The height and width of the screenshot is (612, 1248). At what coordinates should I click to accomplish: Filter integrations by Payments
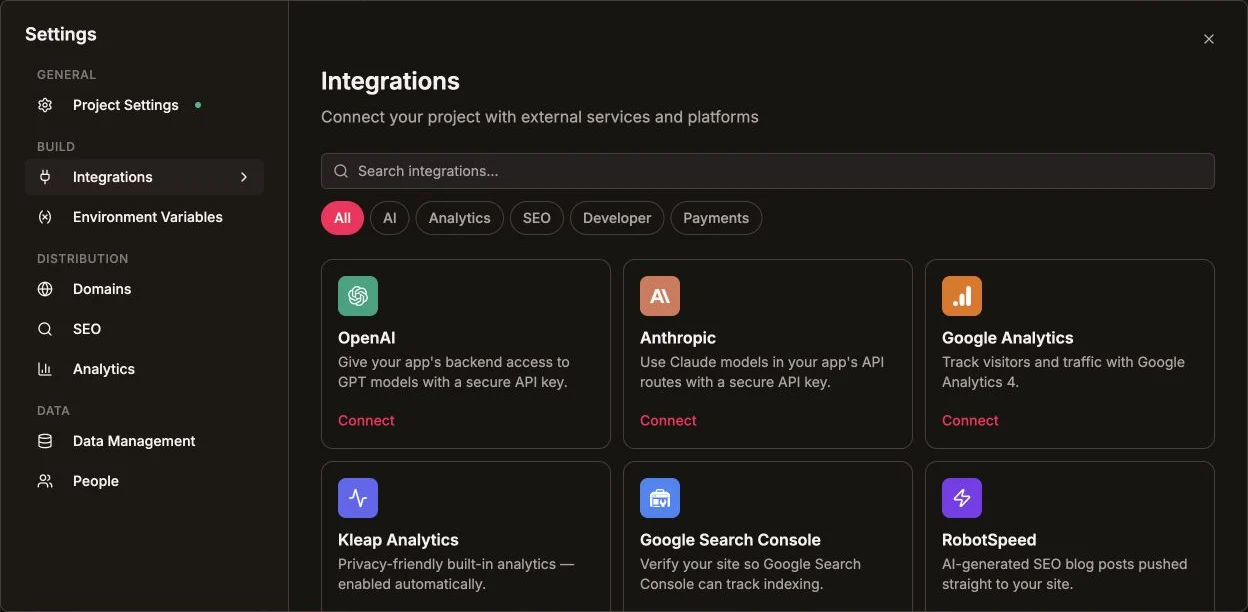[x=716, y=218]
